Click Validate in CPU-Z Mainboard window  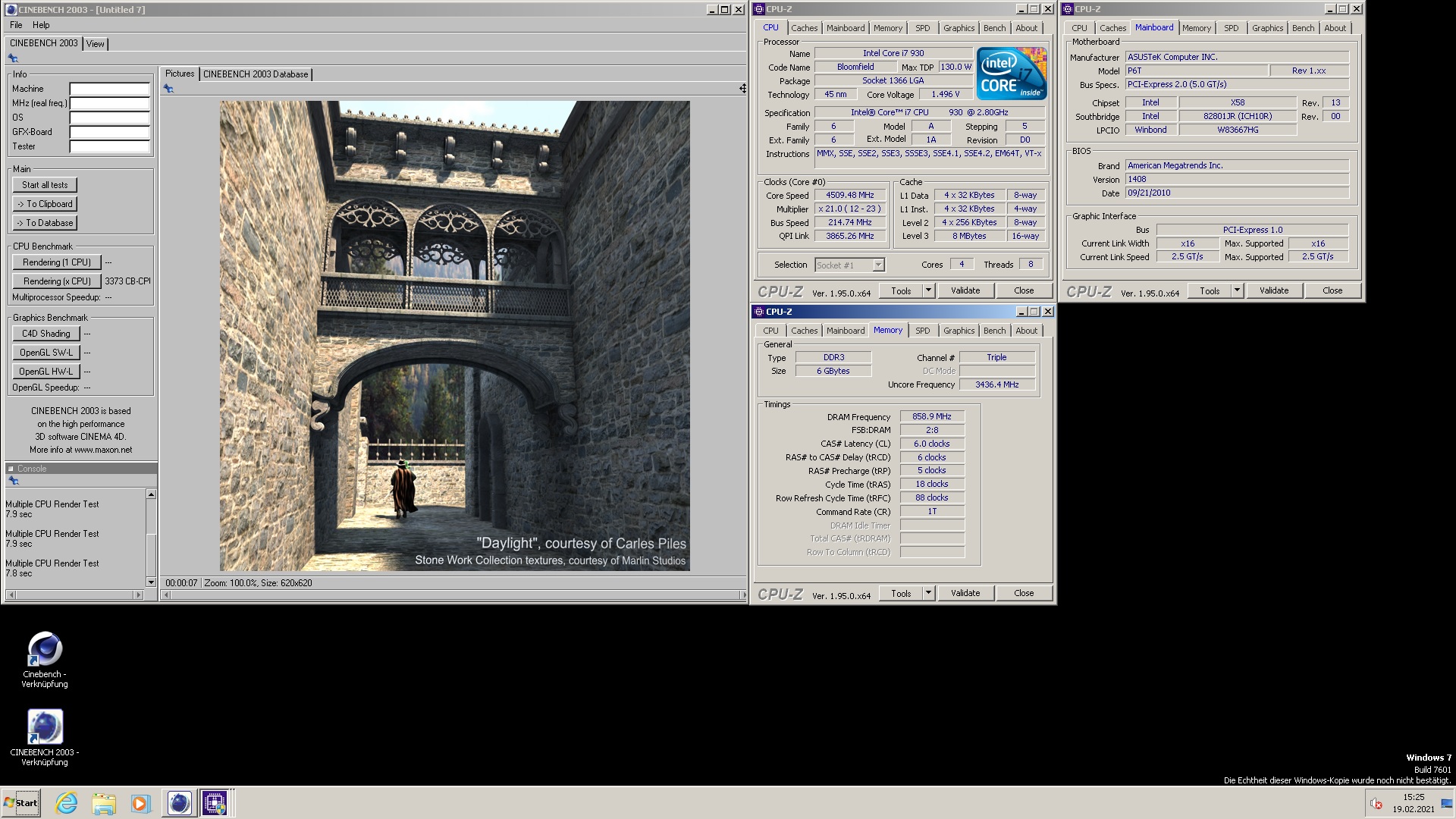(1274, 290)
